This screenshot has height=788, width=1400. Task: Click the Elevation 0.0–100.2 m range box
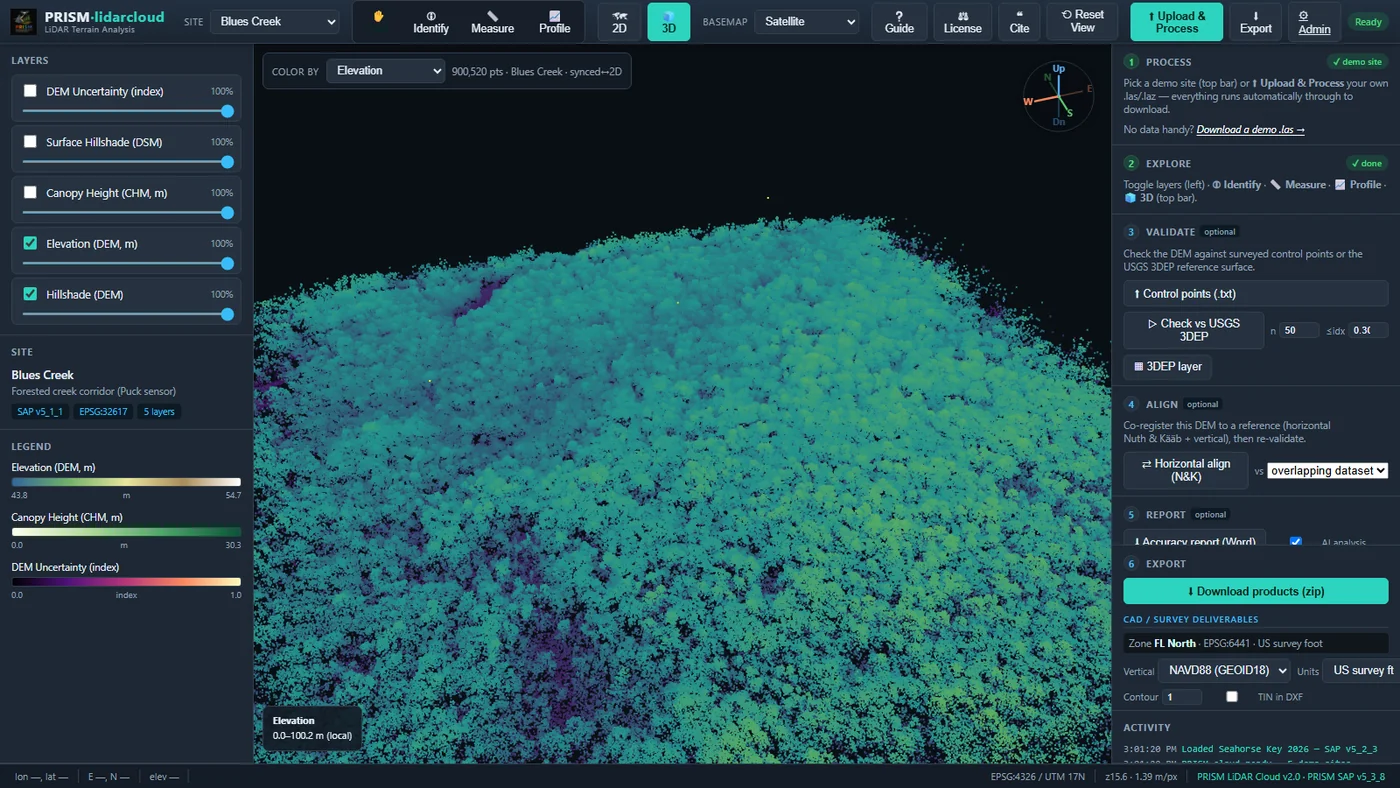tap(312, 728)
